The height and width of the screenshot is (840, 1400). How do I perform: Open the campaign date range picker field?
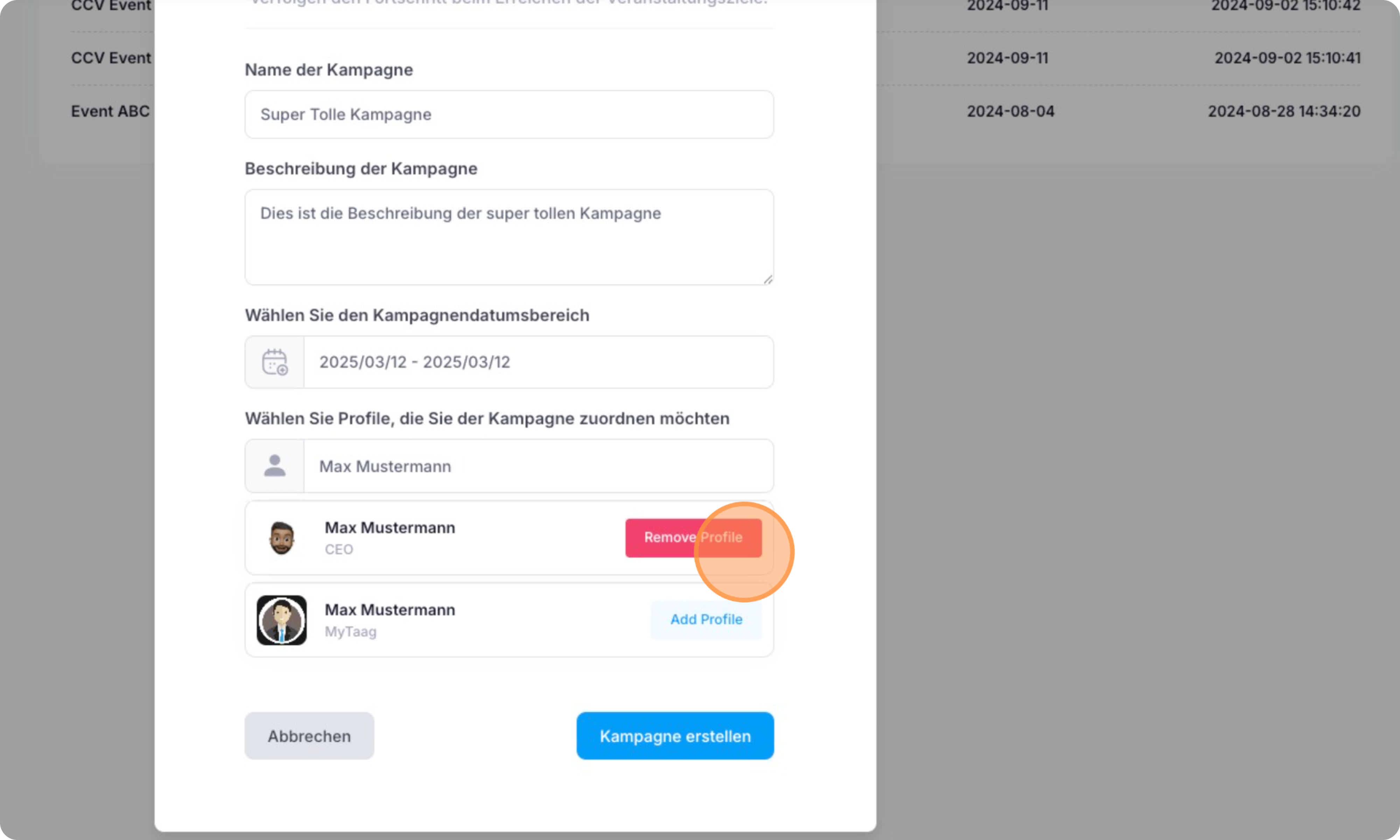coord(538,362)
